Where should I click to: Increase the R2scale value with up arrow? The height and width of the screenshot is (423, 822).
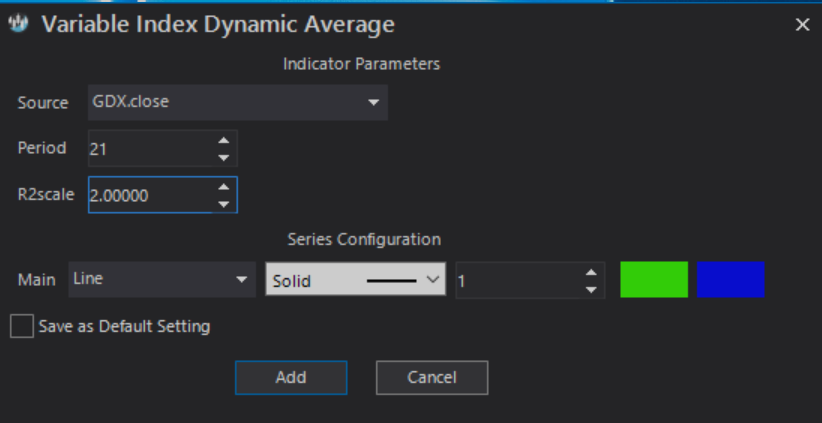(224, 187)
